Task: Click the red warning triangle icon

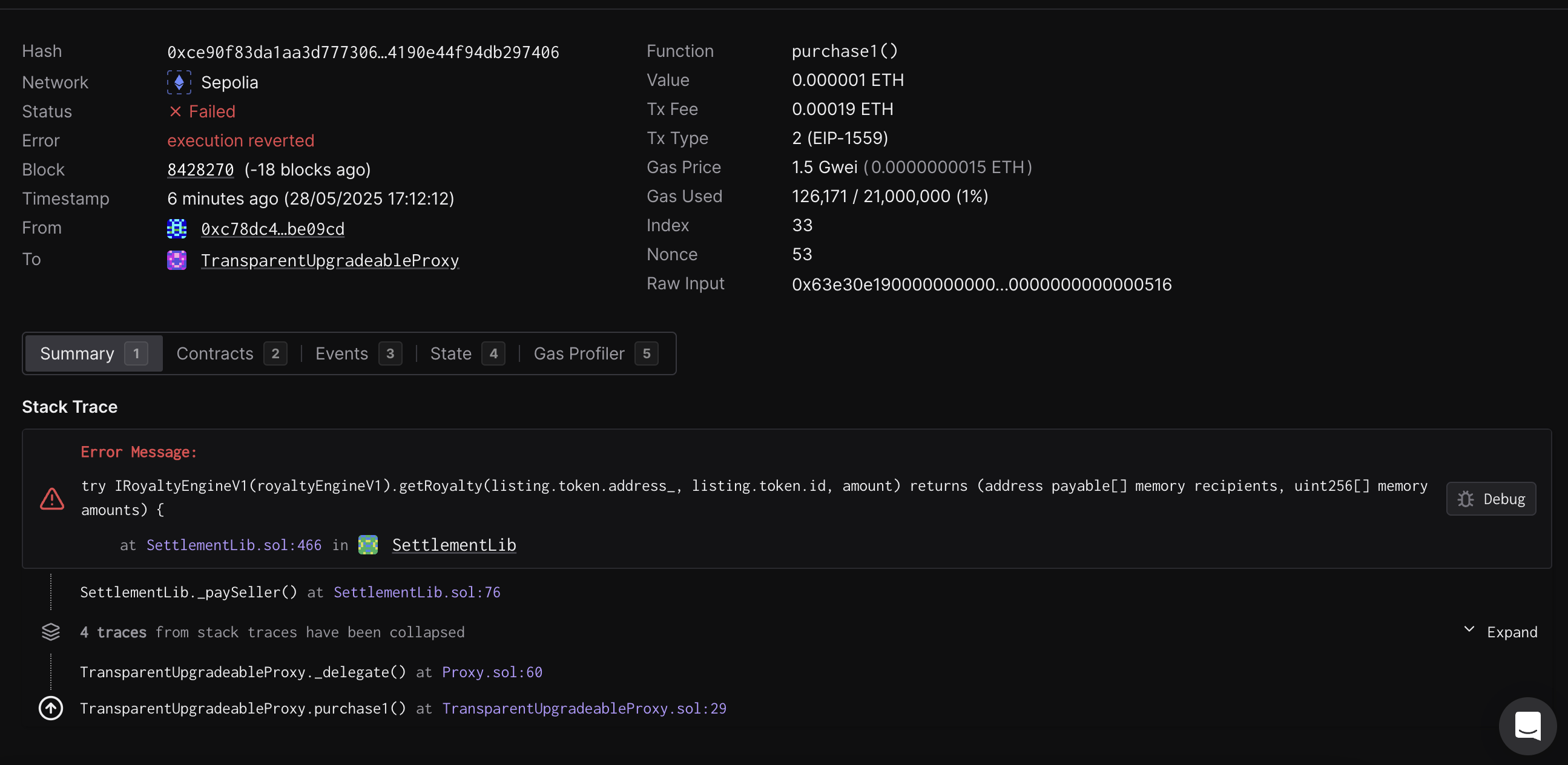Action: (51, 499)
